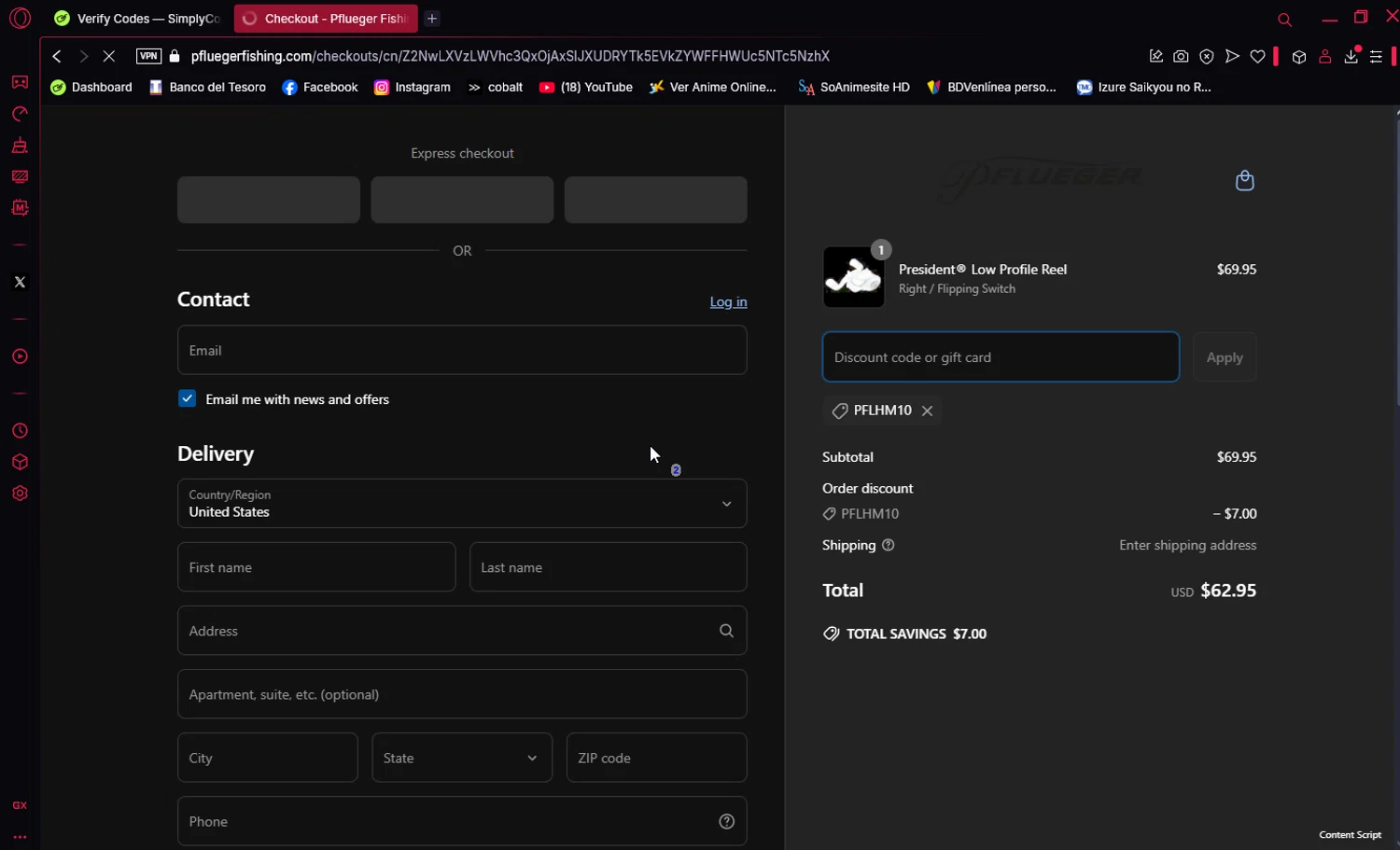Open the (18) YouTube bookmark
The width and height of the screenshot is (1400, 850).
pos(586,87)
